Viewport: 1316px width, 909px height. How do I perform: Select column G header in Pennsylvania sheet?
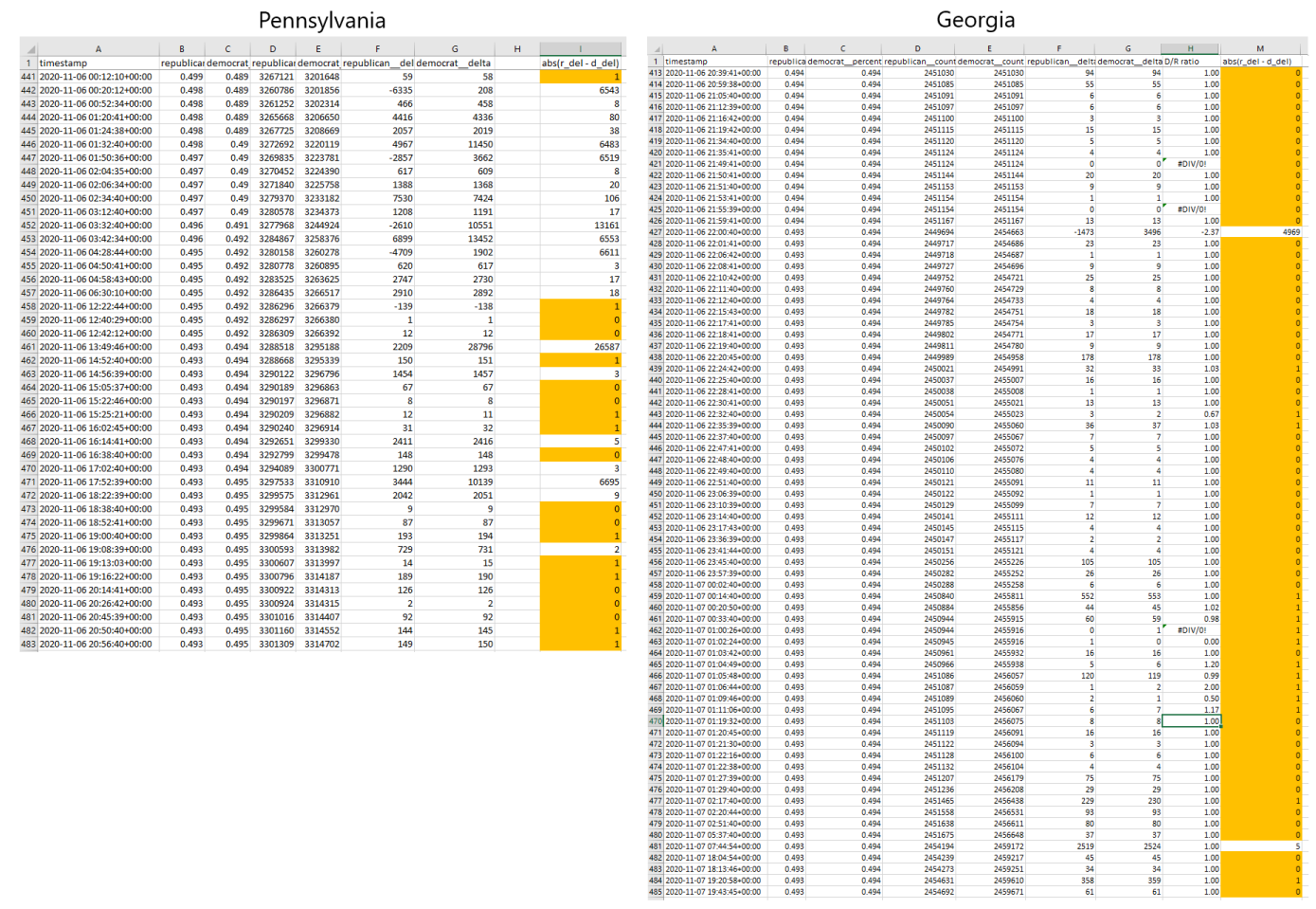(x=455, y=49)
